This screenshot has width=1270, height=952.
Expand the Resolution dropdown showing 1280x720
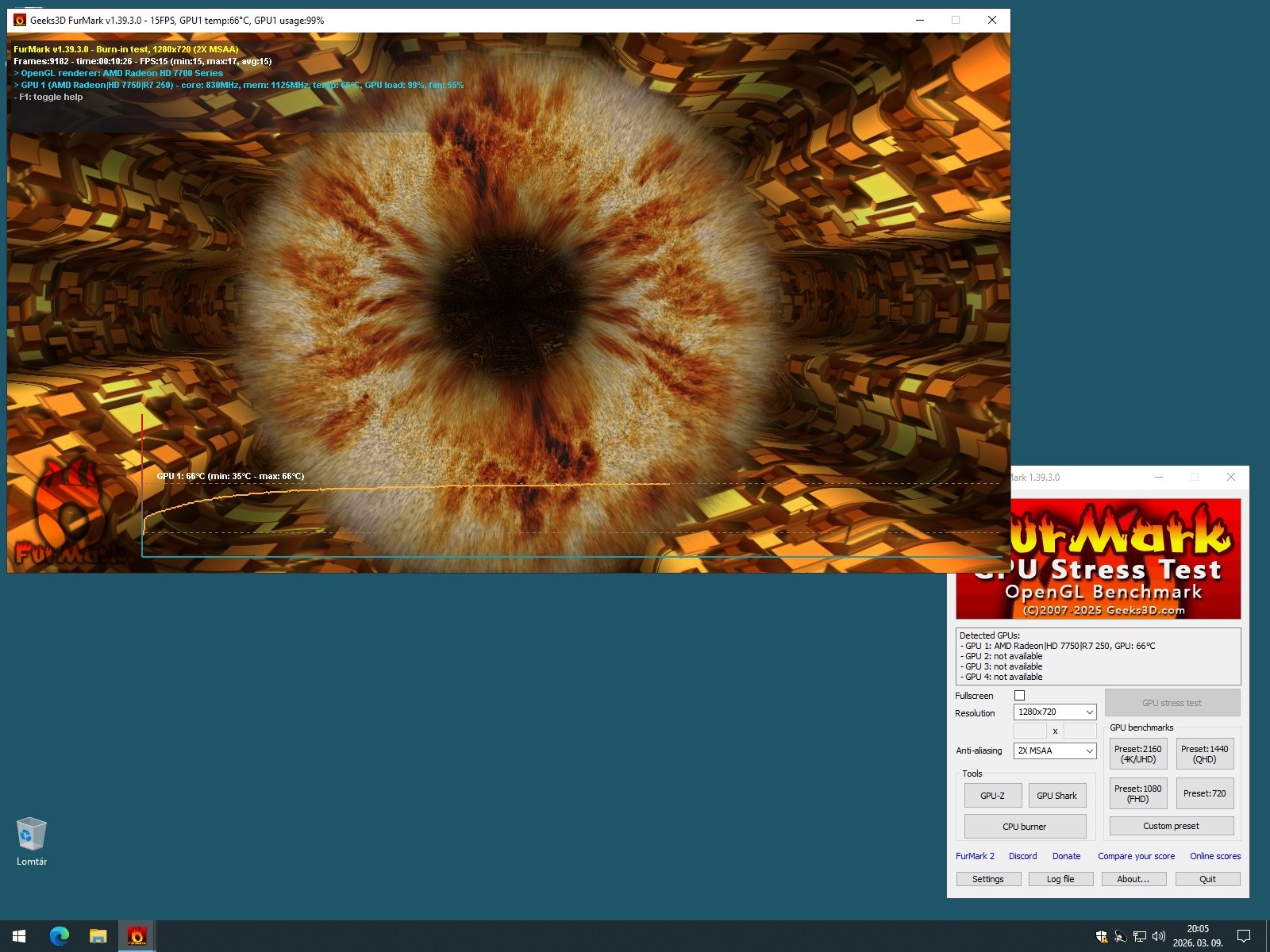[1055, 712]
